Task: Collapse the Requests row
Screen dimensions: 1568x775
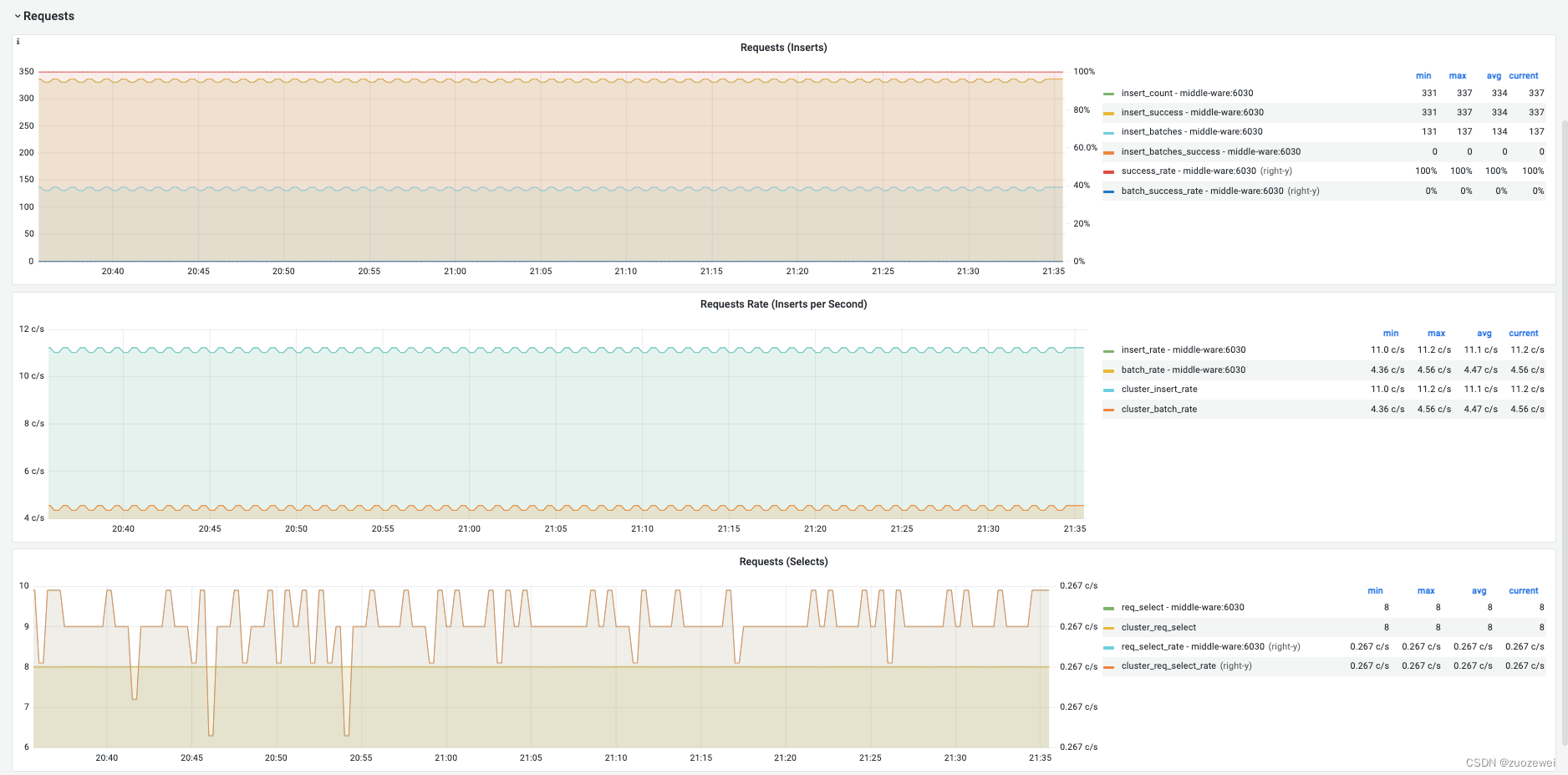Action: tap(16, 15)
